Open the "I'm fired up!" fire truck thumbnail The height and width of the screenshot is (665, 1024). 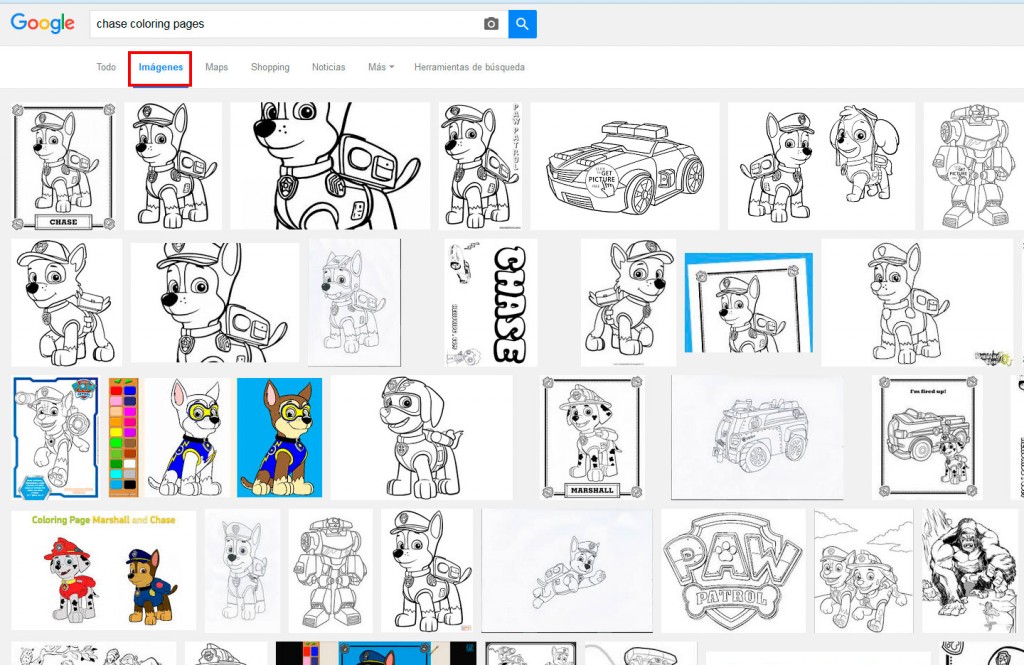point(927,438)
